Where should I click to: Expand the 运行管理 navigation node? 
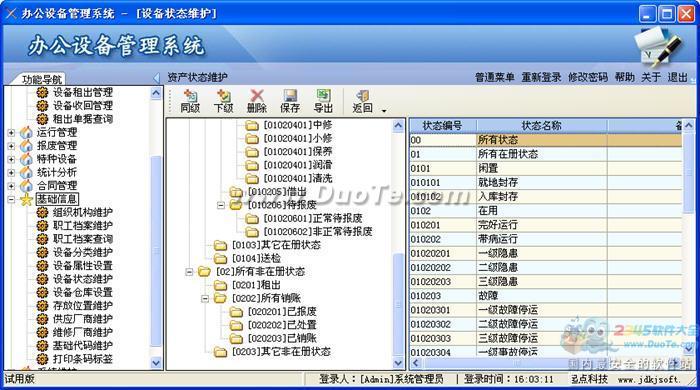coord(11,133)
